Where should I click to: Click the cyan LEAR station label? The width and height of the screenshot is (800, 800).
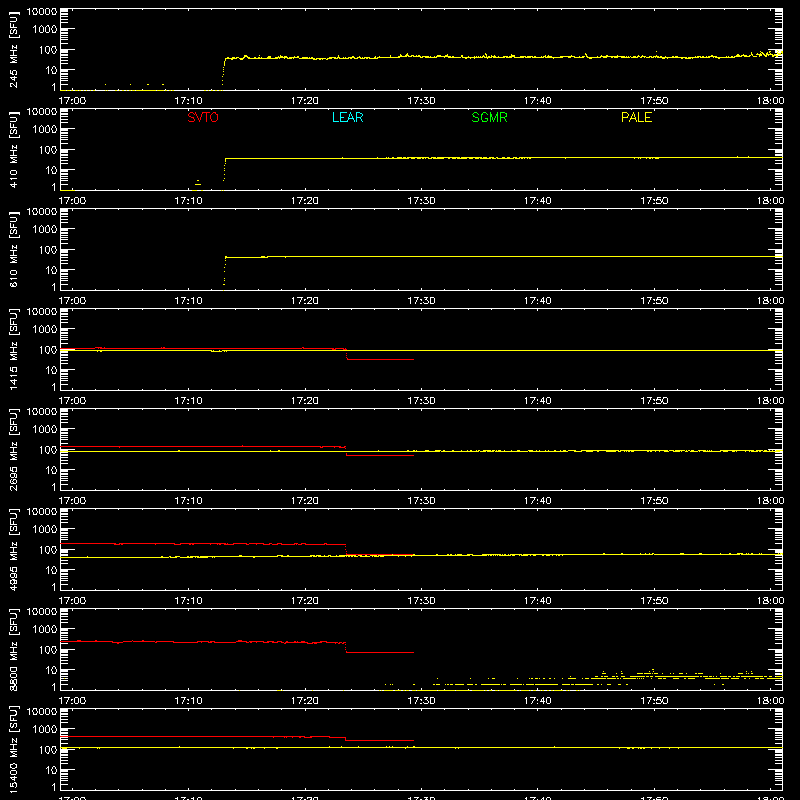pyautogui.click(x=347, y=117)
